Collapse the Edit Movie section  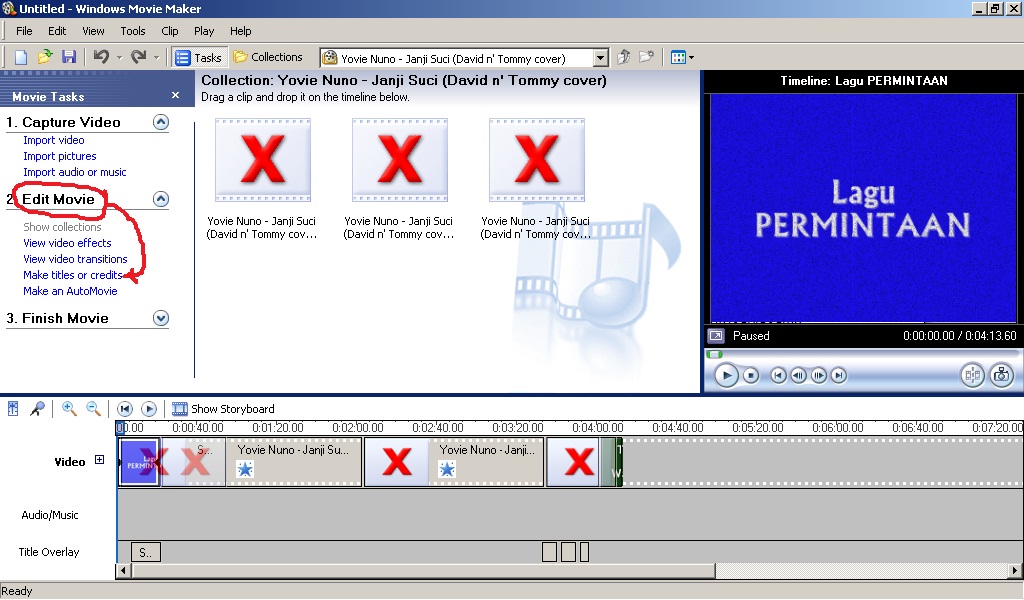click(x=161, y=199)
